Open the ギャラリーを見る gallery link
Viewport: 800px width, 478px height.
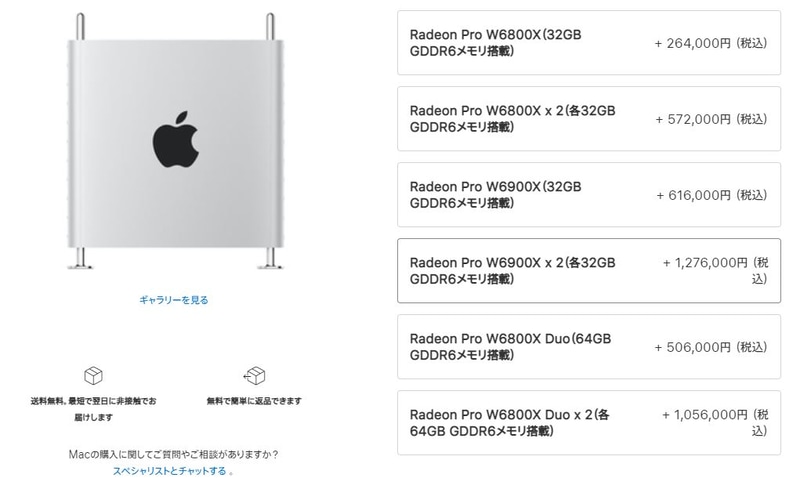[174, 300]
